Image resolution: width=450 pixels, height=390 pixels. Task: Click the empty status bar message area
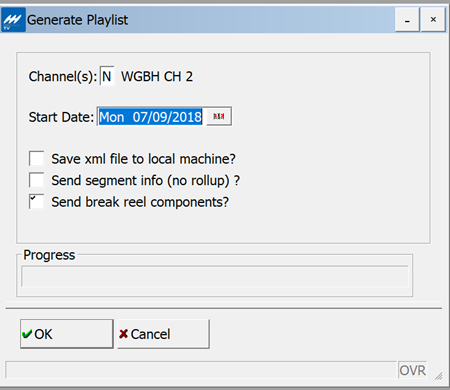pyautogui.click(x=201, y=370)
